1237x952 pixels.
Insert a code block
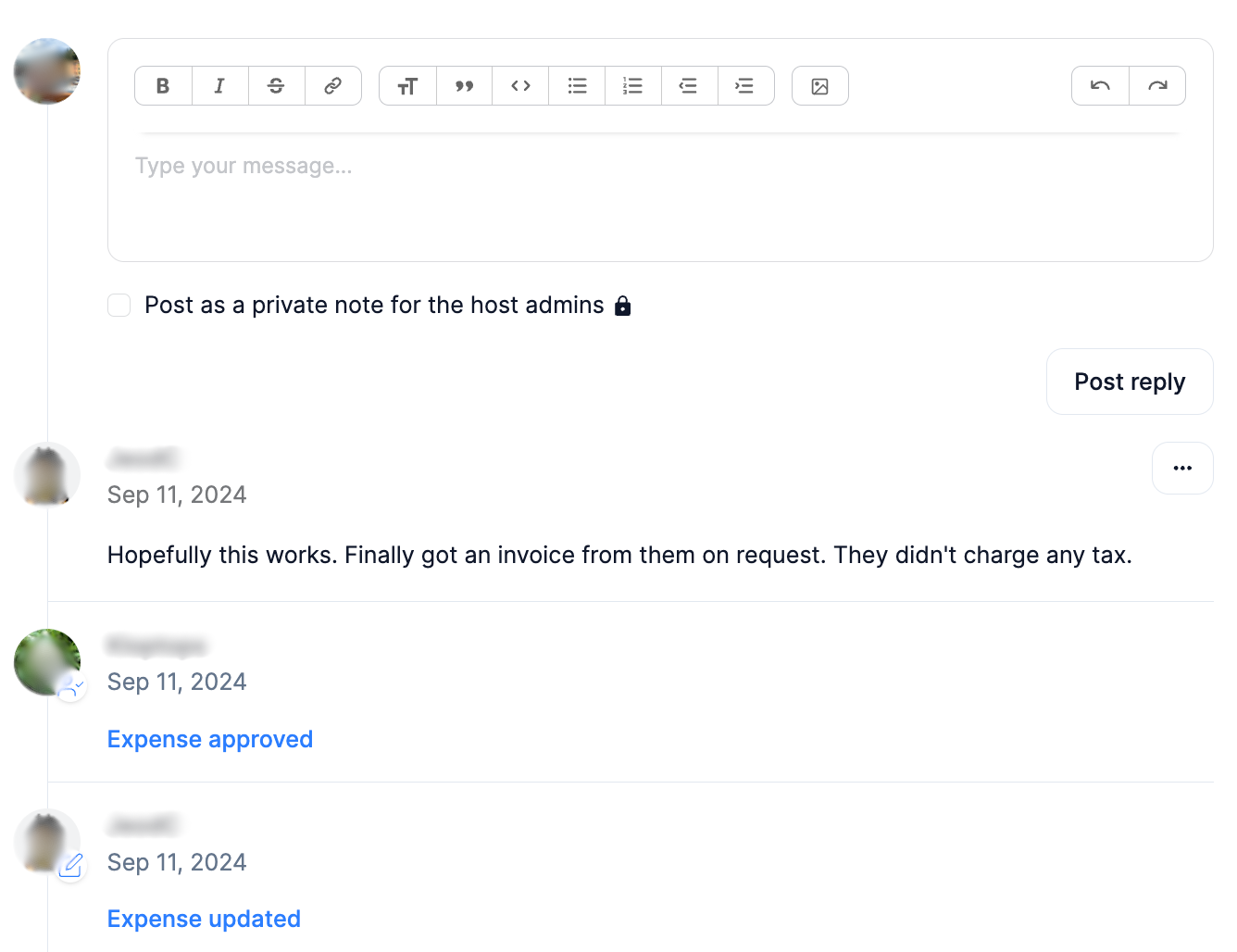click(520, 86)
